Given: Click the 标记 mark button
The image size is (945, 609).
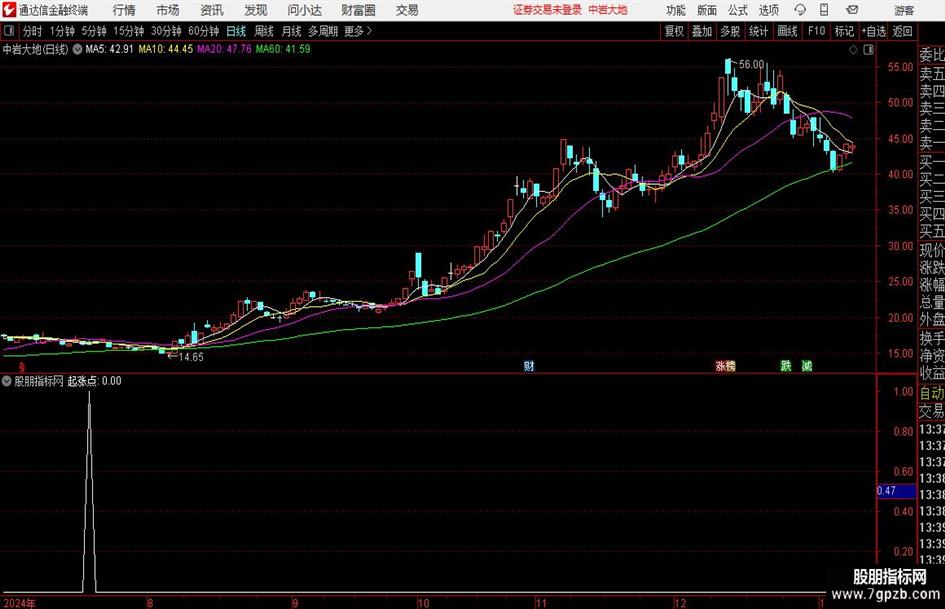Looking at the screenshot, I should pyautogui.click(x=844, y=31).
